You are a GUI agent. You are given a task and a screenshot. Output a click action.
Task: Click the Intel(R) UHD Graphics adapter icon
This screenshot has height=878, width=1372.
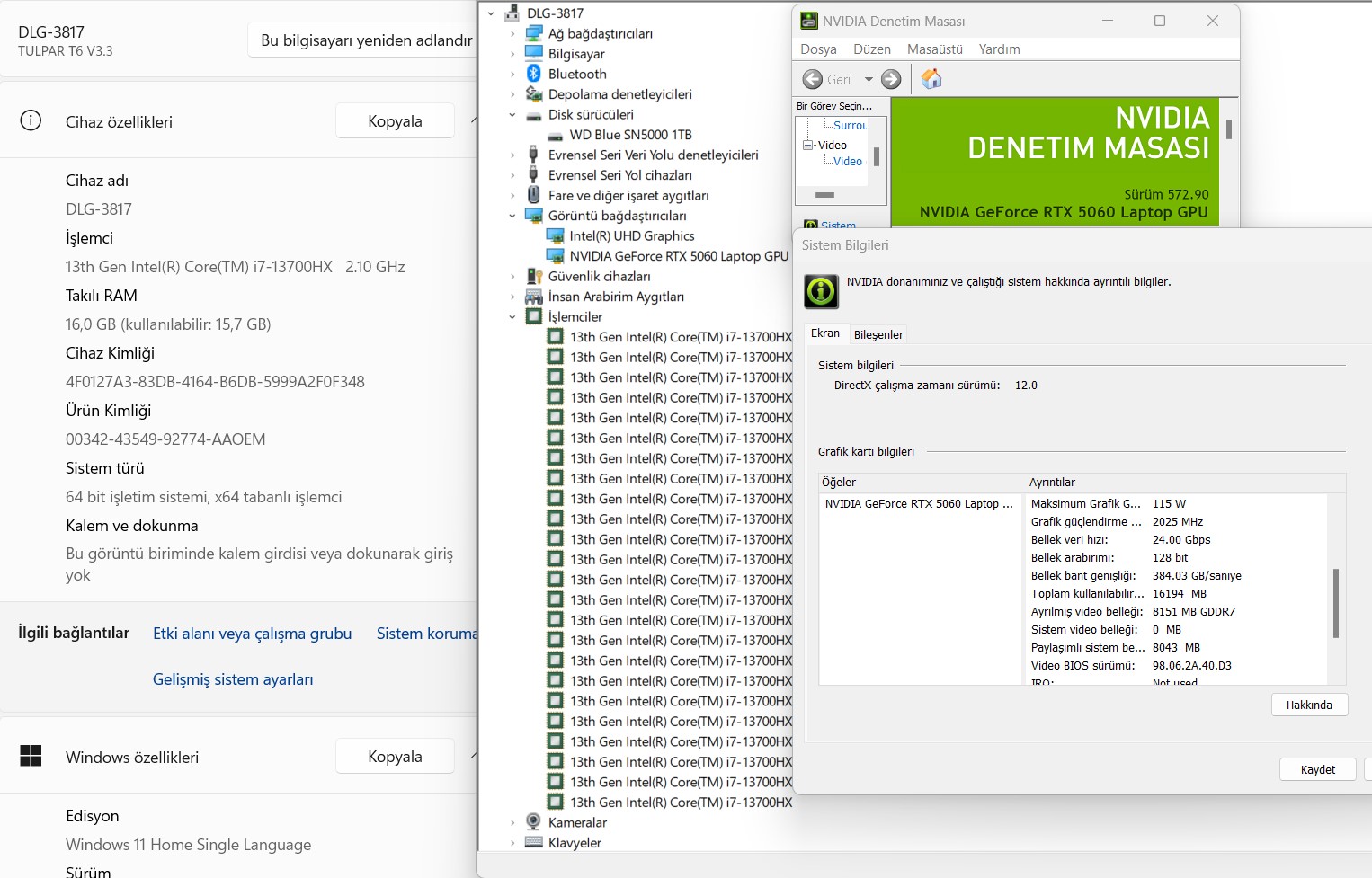point(555,235)
